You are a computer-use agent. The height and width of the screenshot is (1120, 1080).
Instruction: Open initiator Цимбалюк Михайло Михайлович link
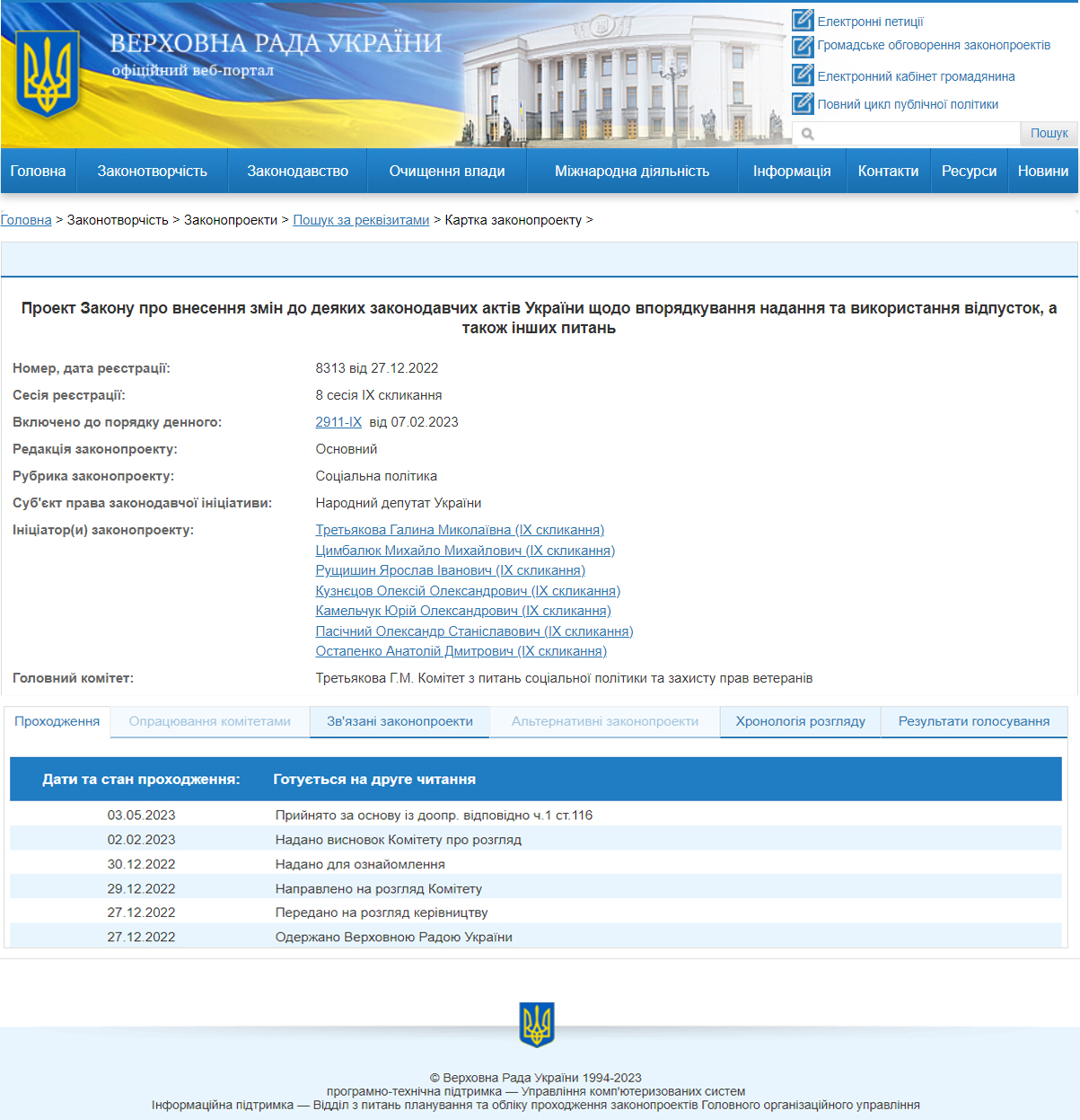click(x=465, y=551)
